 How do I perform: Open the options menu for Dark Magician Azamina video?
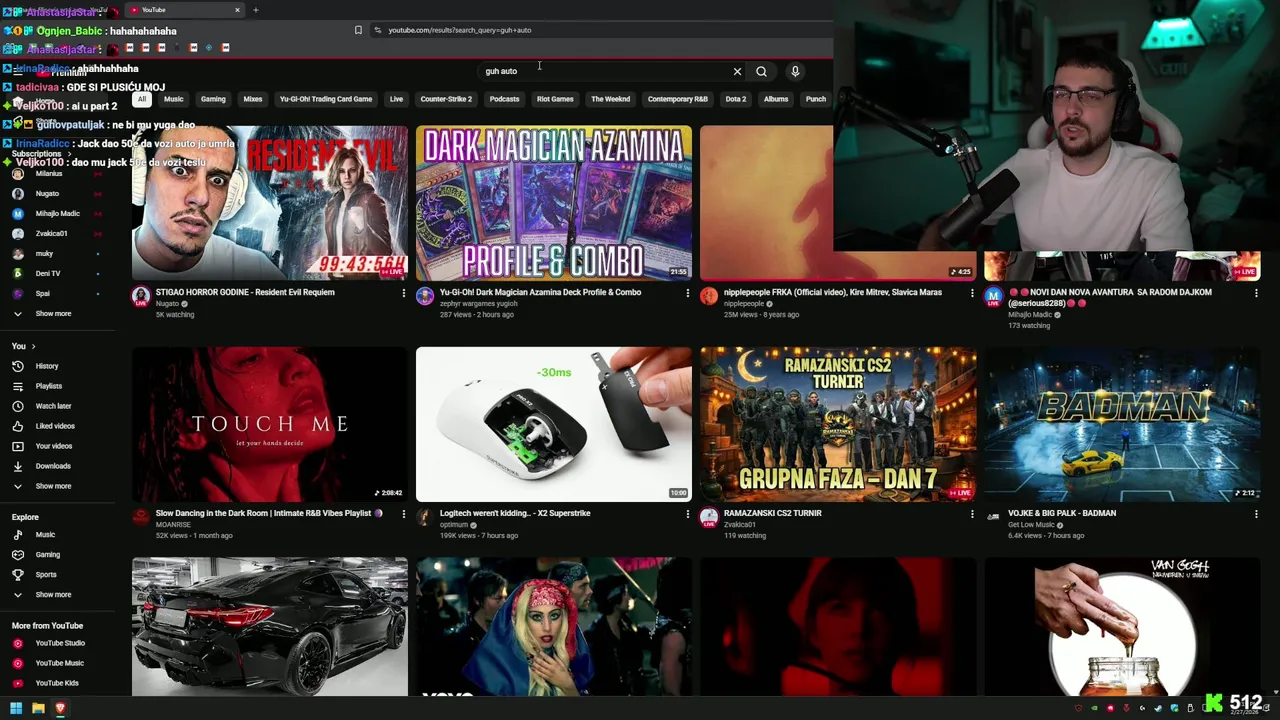tap(687, 293)
